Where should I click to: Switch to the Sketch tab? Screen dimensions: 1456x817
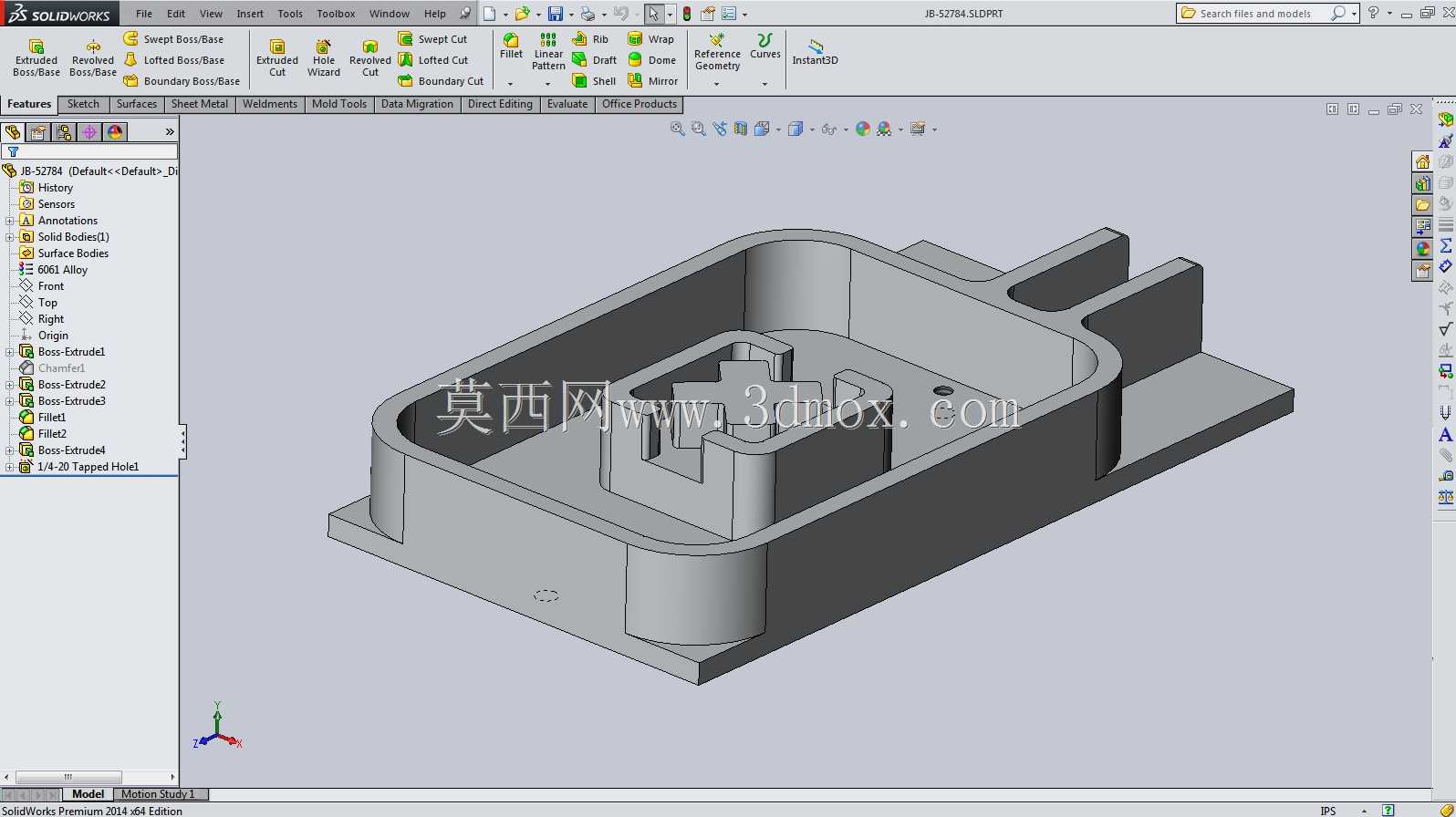coord(83,104)
